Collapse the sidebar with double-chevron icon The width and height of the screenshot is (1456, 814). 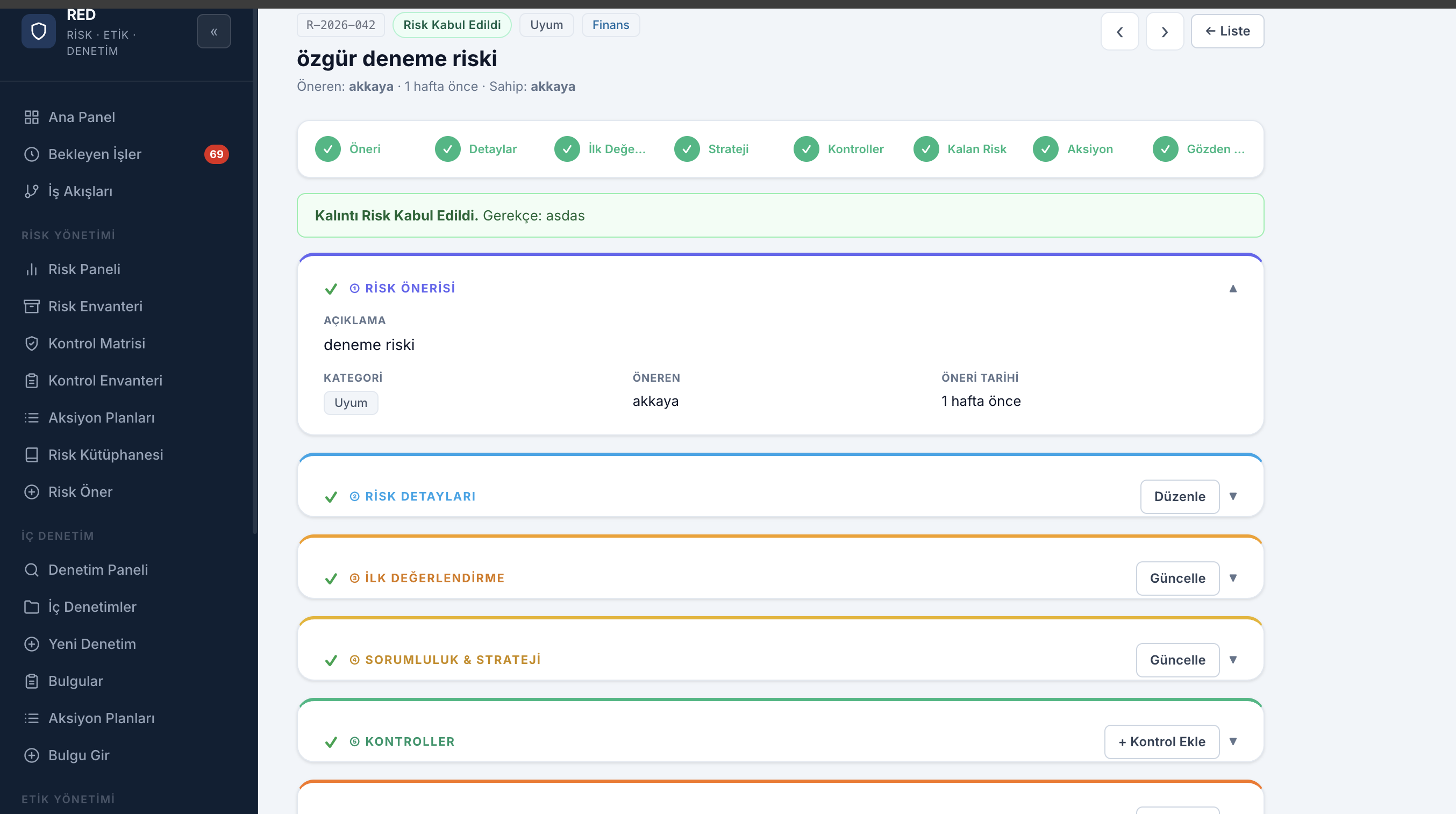pos(213,32)
